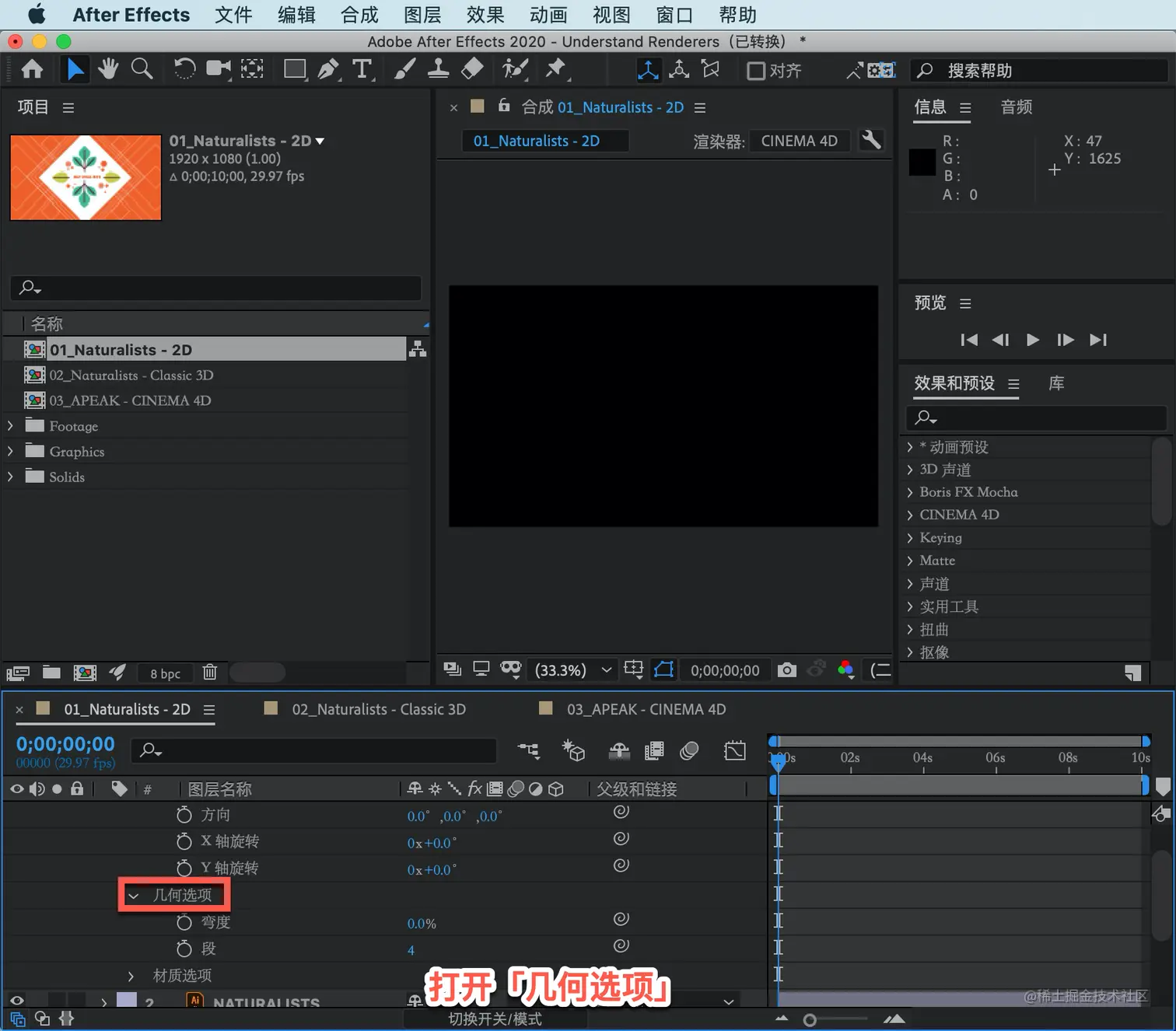Image resolution: width=1176 pixels, height=1031 pixels.
Task: Click show channel RGB color icon
Action: click(846, 669)
